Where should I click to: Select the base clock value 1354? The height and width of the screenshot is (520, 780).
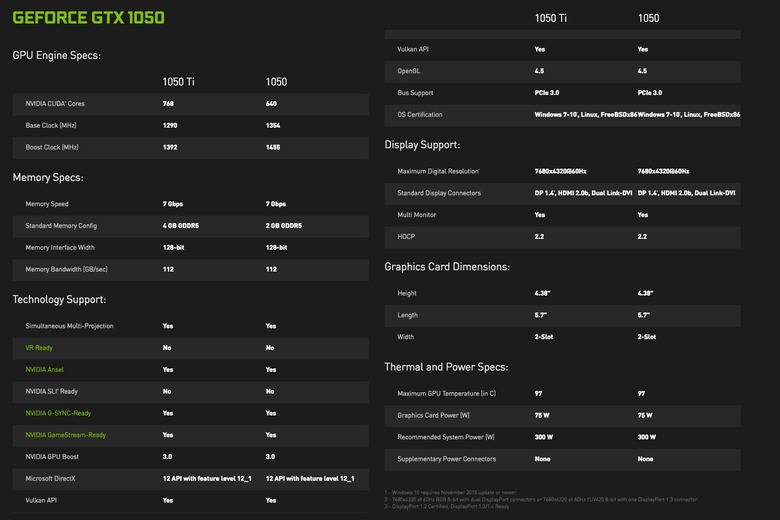pyautogui.click(x=273, y=125)
